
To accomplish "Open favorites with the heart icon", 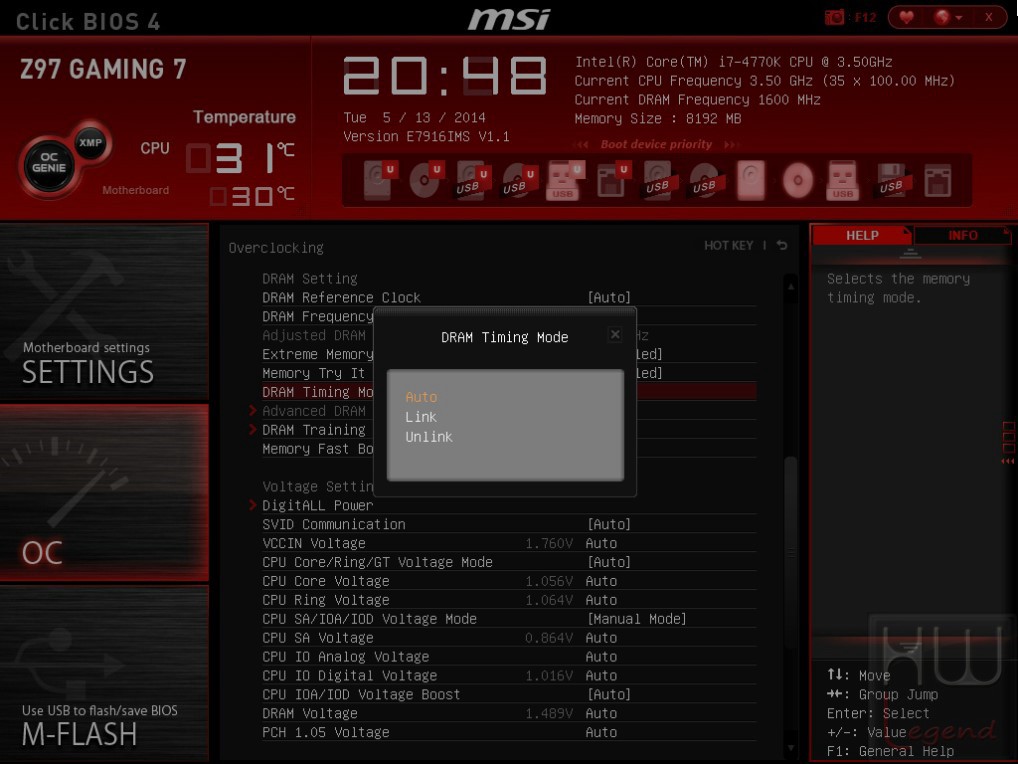I will pyautogui.click(x=906, y=18).
